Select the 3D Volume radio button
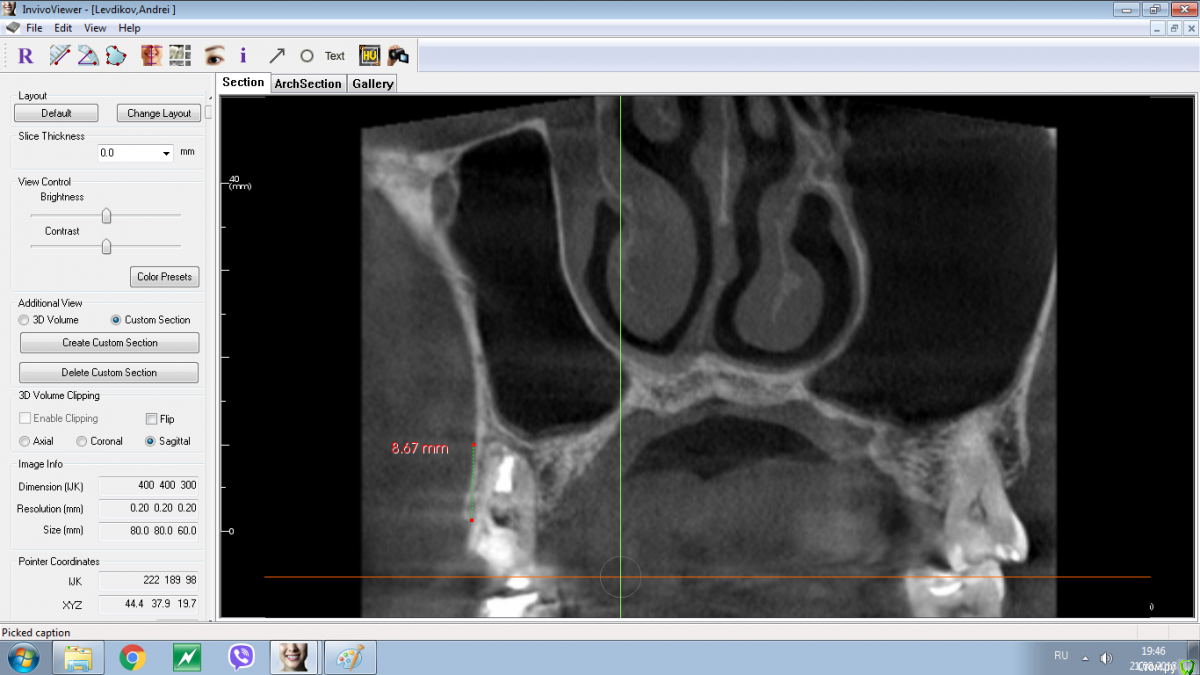Viewport: 1200px width, 675px height. pos(25,320)
